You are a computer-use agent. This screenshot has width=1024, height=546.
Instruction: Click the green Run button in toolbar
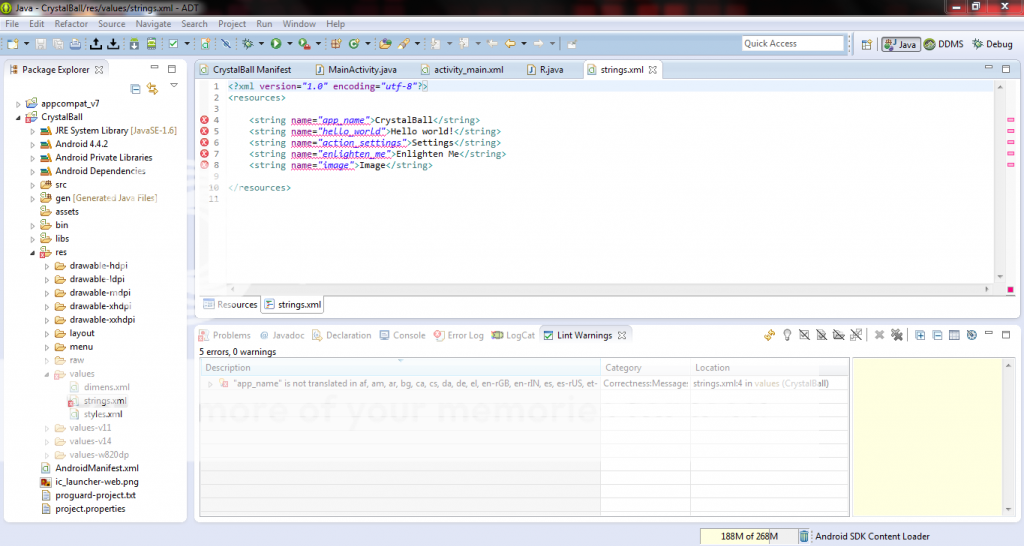275,44
